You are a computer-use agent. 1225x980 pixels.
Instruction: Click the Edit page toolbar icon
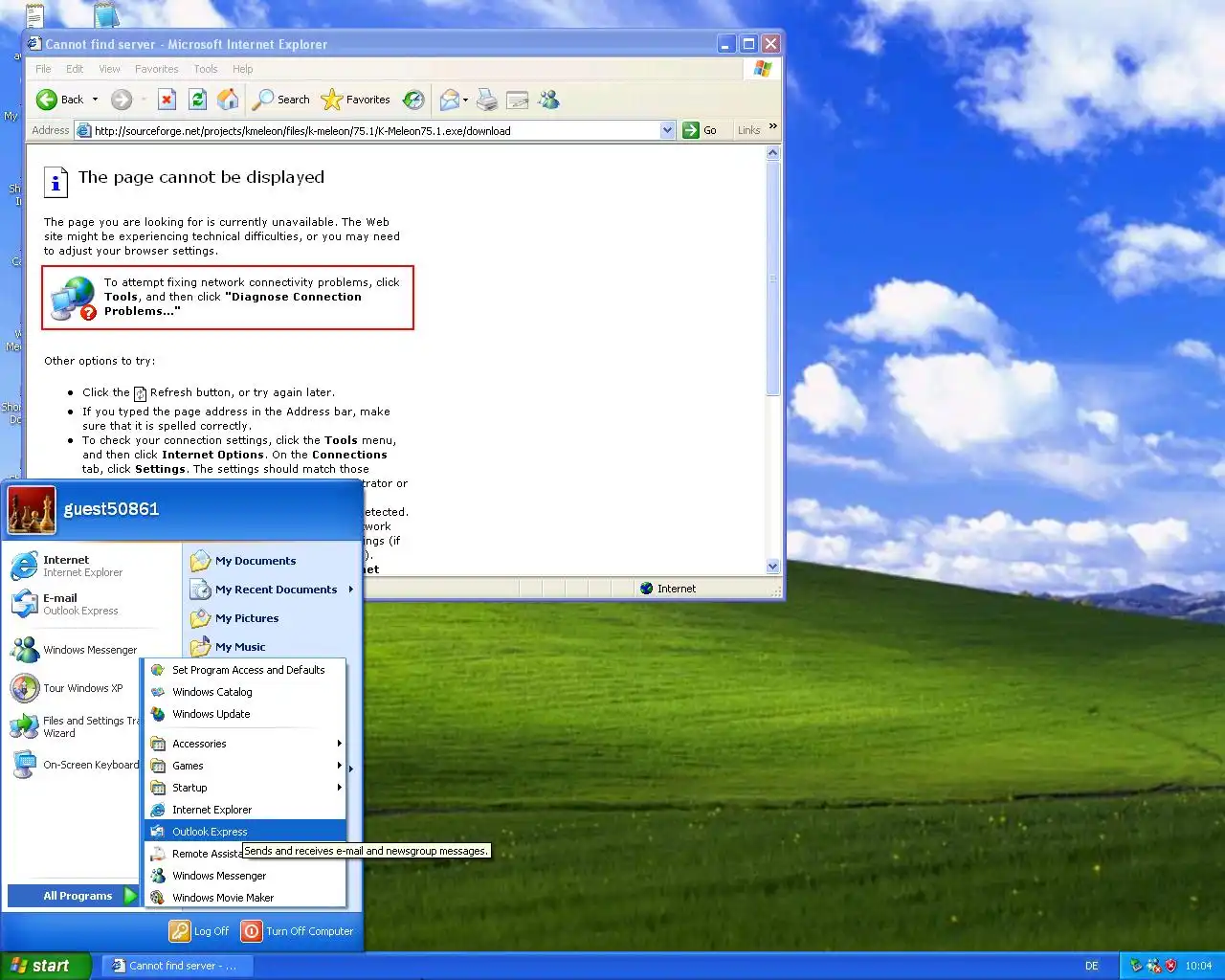tap(518, 100)
